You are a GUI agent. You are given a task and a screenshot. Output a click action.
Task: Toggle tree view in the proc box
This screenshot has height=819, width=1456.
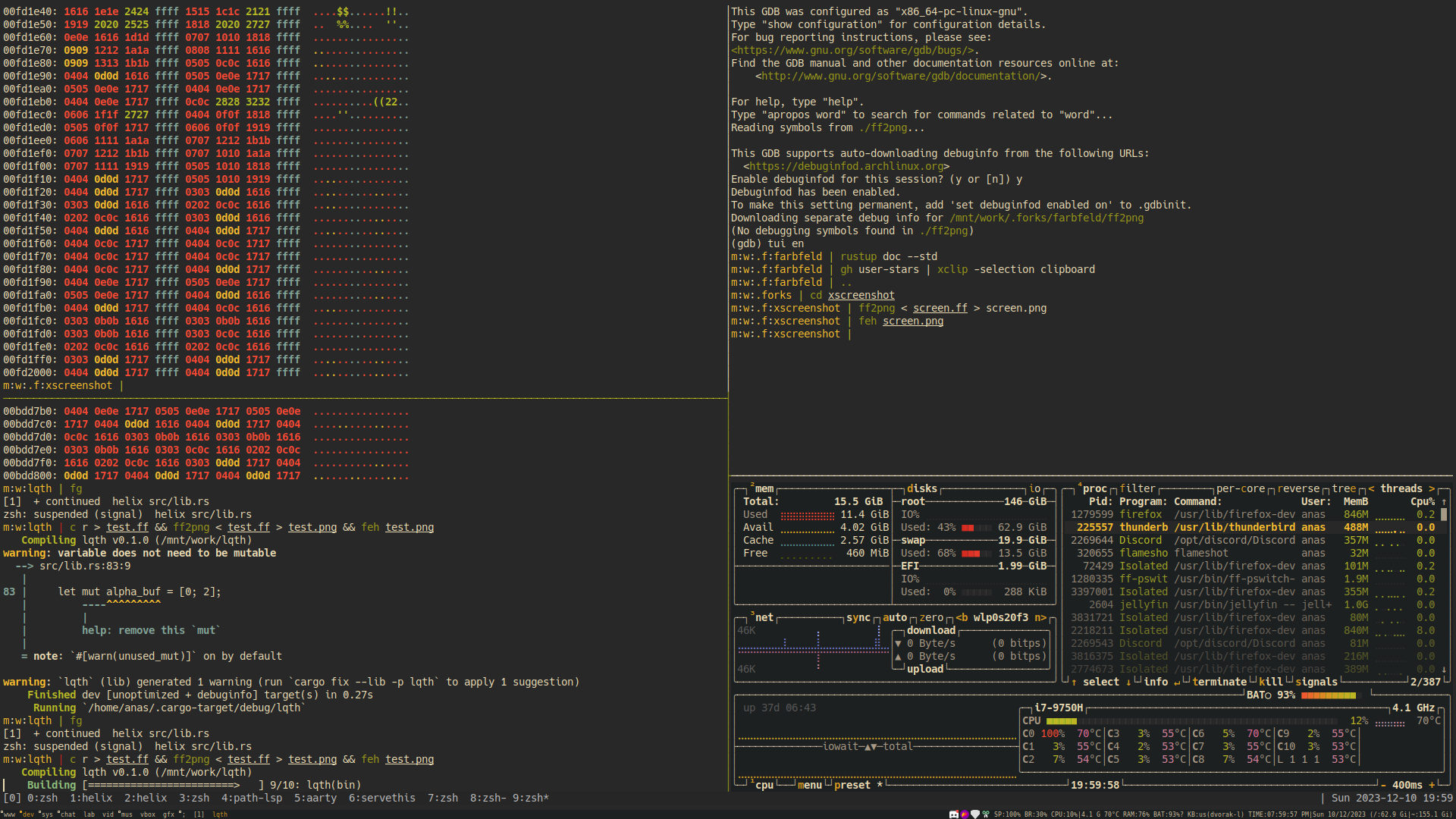pos(1343,489)
